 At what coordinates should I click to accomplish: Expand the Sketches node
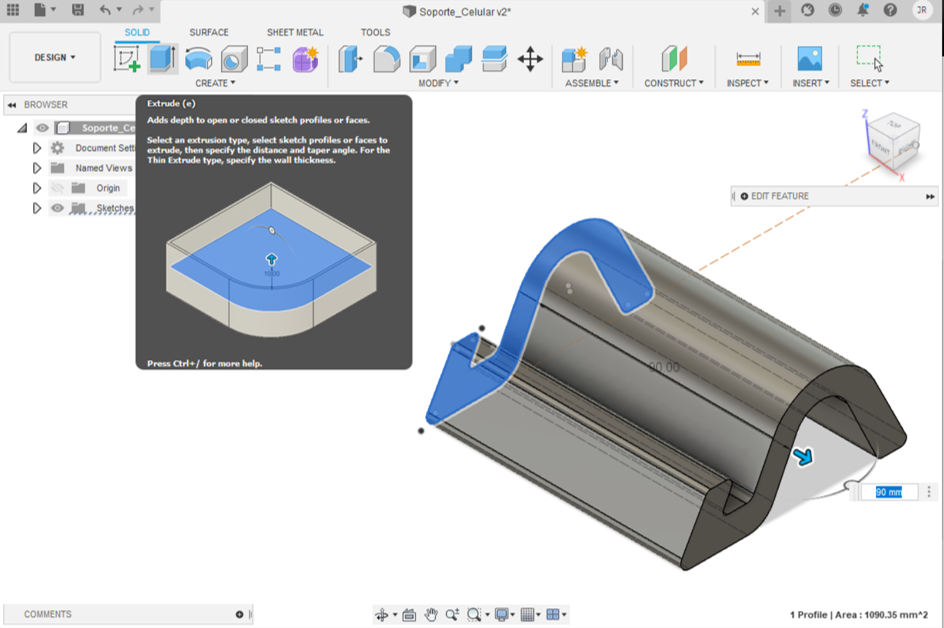point(37,208)
